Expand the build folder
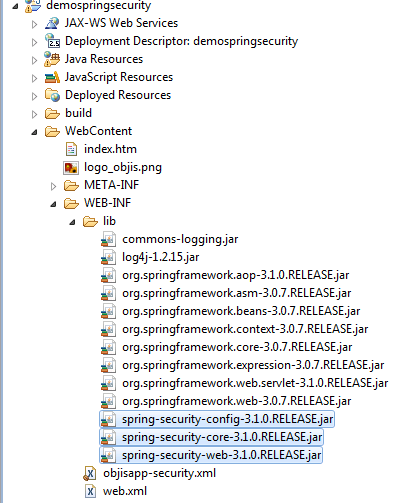 coord(34,114)
